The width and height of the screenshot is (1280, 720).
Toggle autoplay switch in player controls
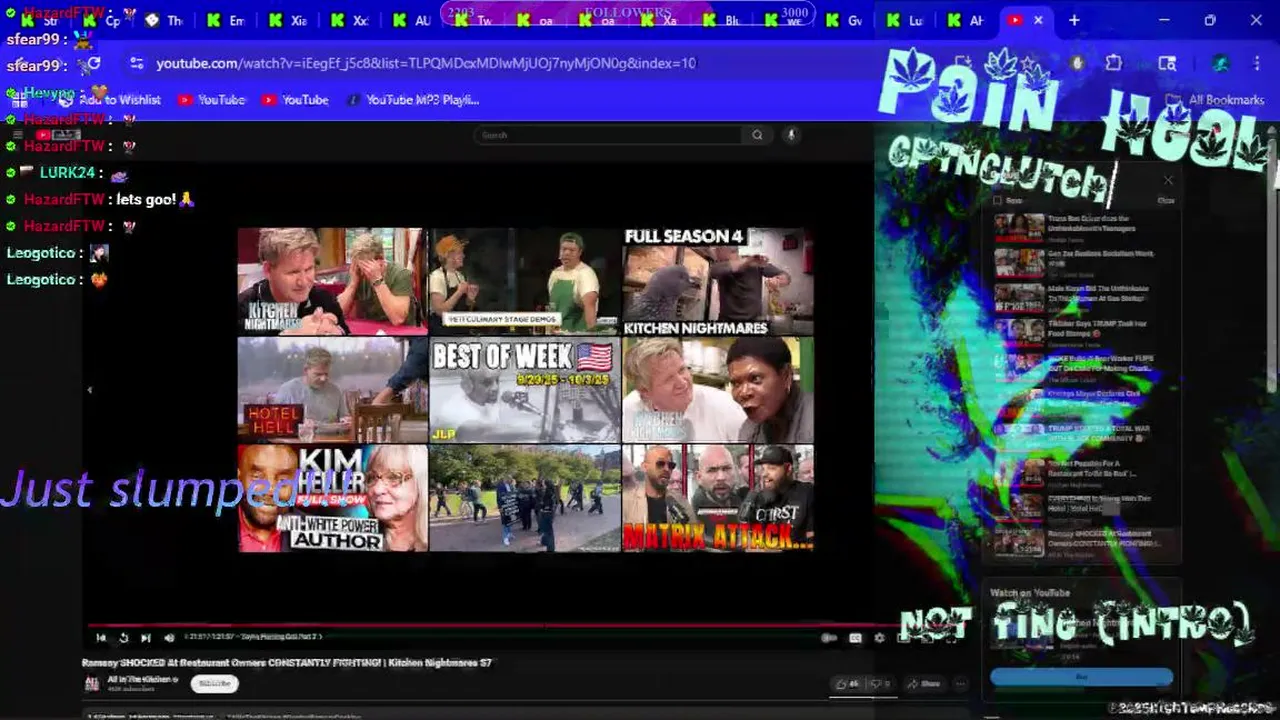pos(829,637)
